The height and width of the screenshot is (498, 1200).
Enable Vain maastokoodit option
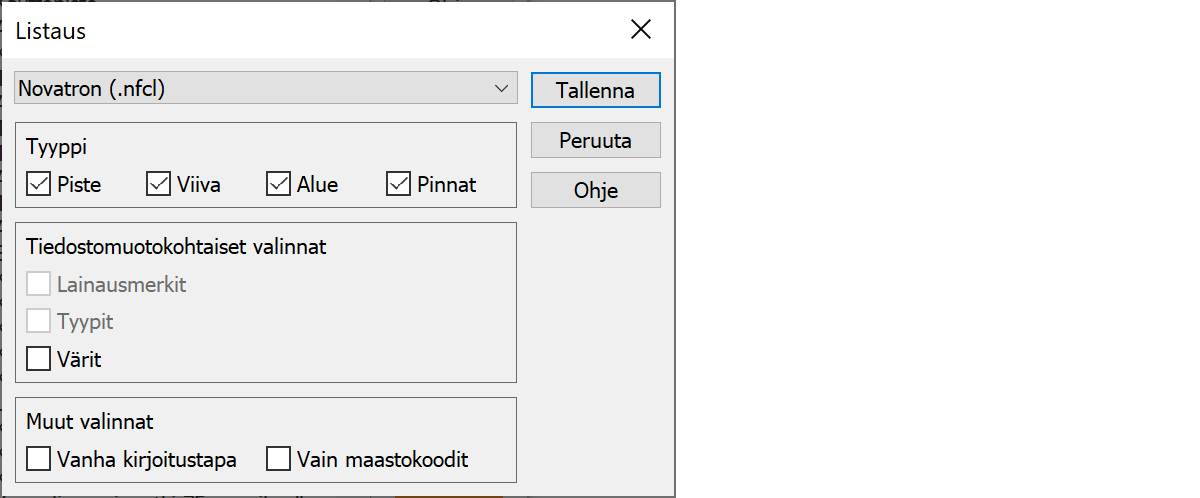[x=279, y=460]
